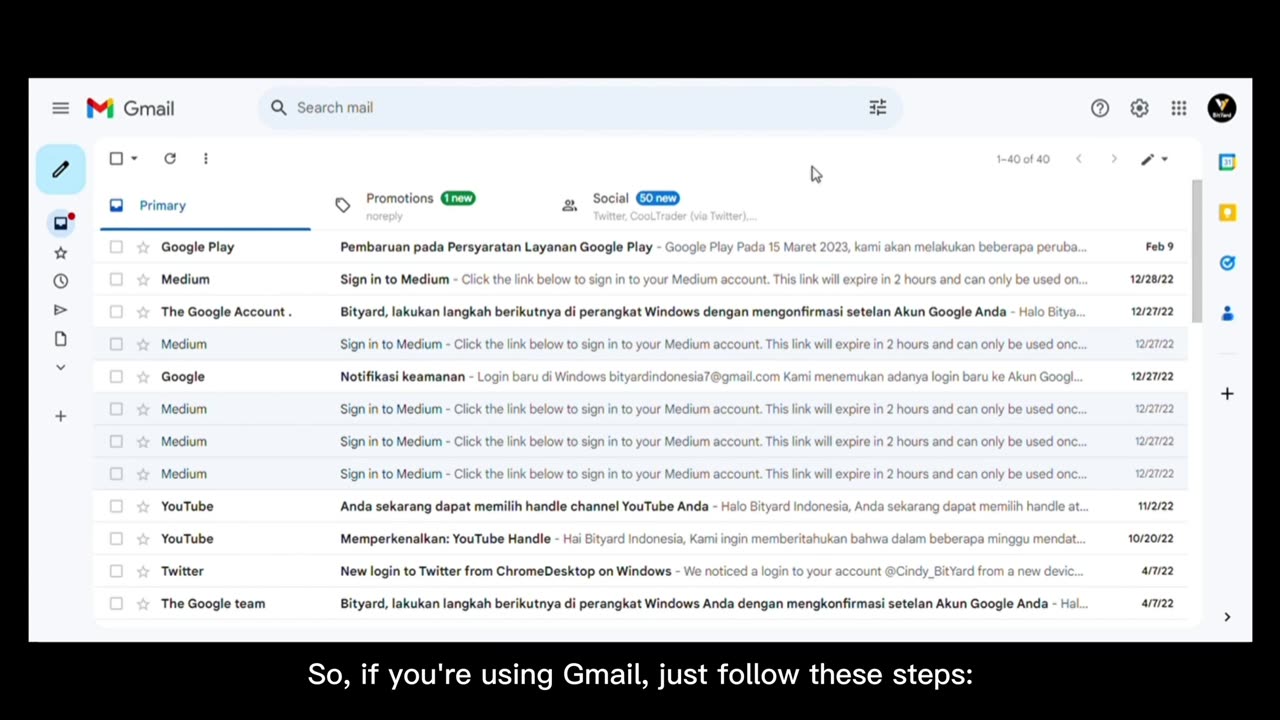Viewport: 1280px width, 720px height.
Task: Open the email 'Pembaruan pada Persyaratan Layanan Google Play'
Action: tap(640, 247)
